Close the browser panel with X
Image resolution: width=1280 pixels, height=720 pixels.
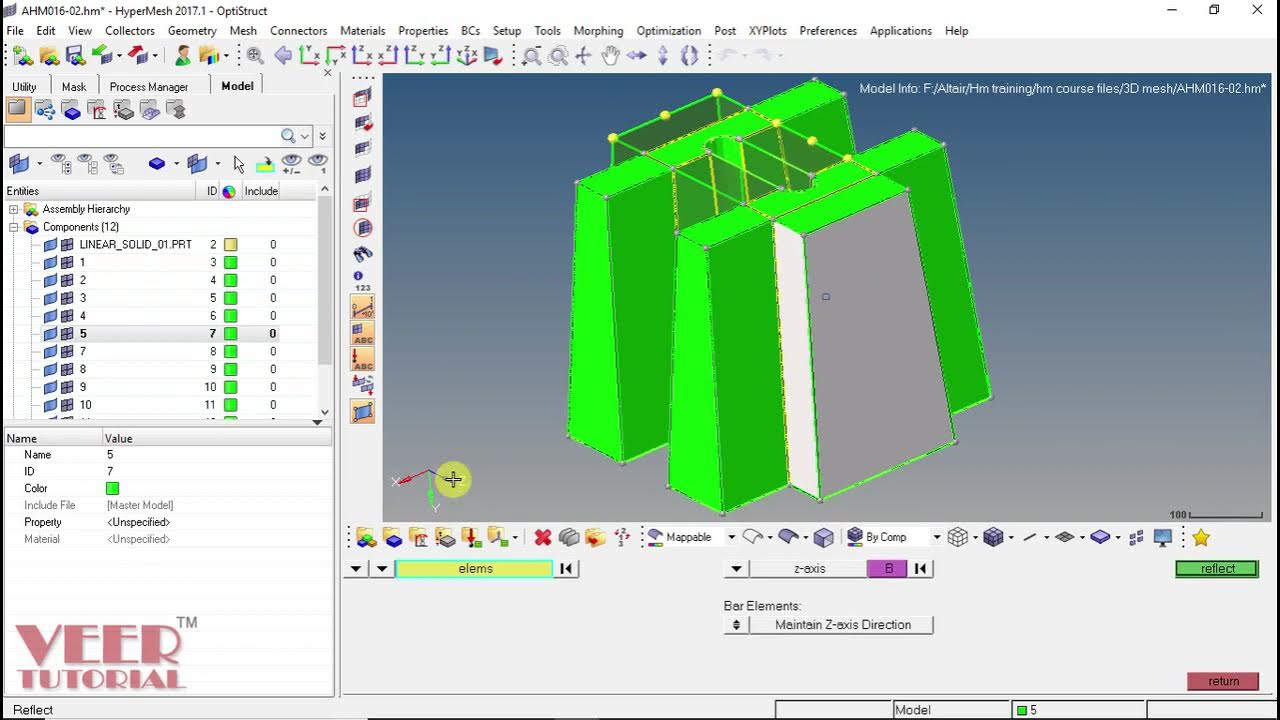[327, 72]
